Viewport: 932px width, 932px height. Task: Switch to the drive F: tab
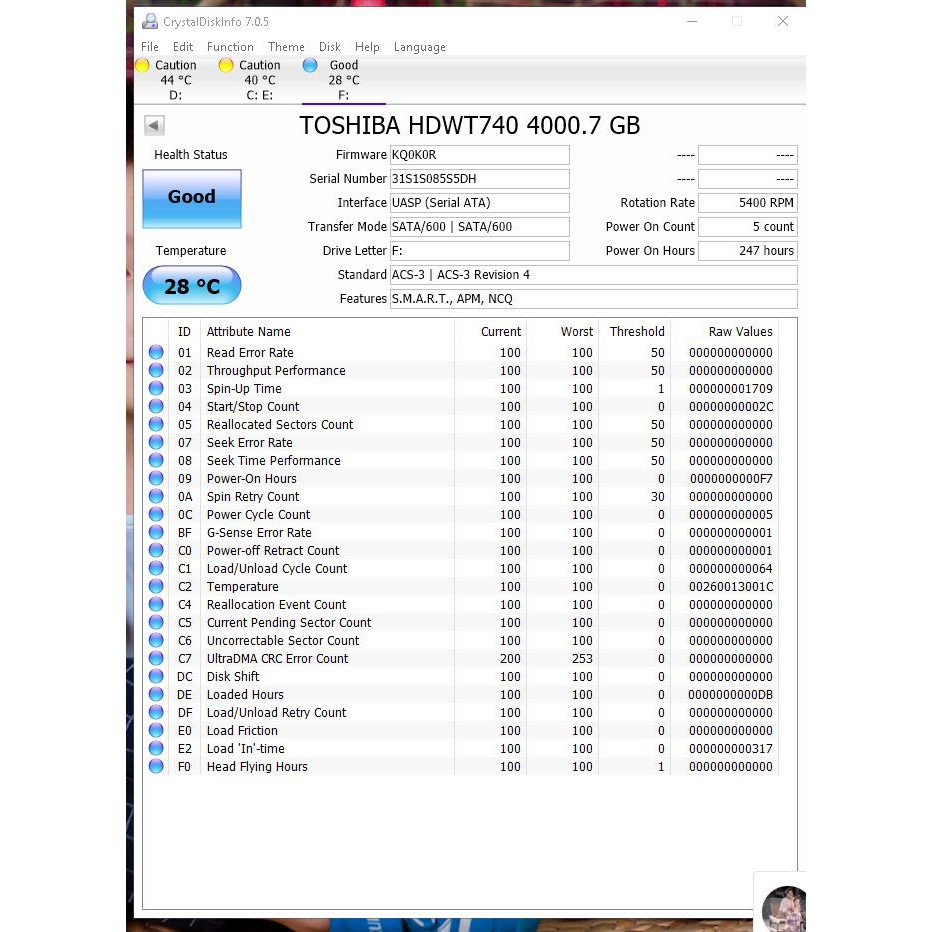[343, 79]
